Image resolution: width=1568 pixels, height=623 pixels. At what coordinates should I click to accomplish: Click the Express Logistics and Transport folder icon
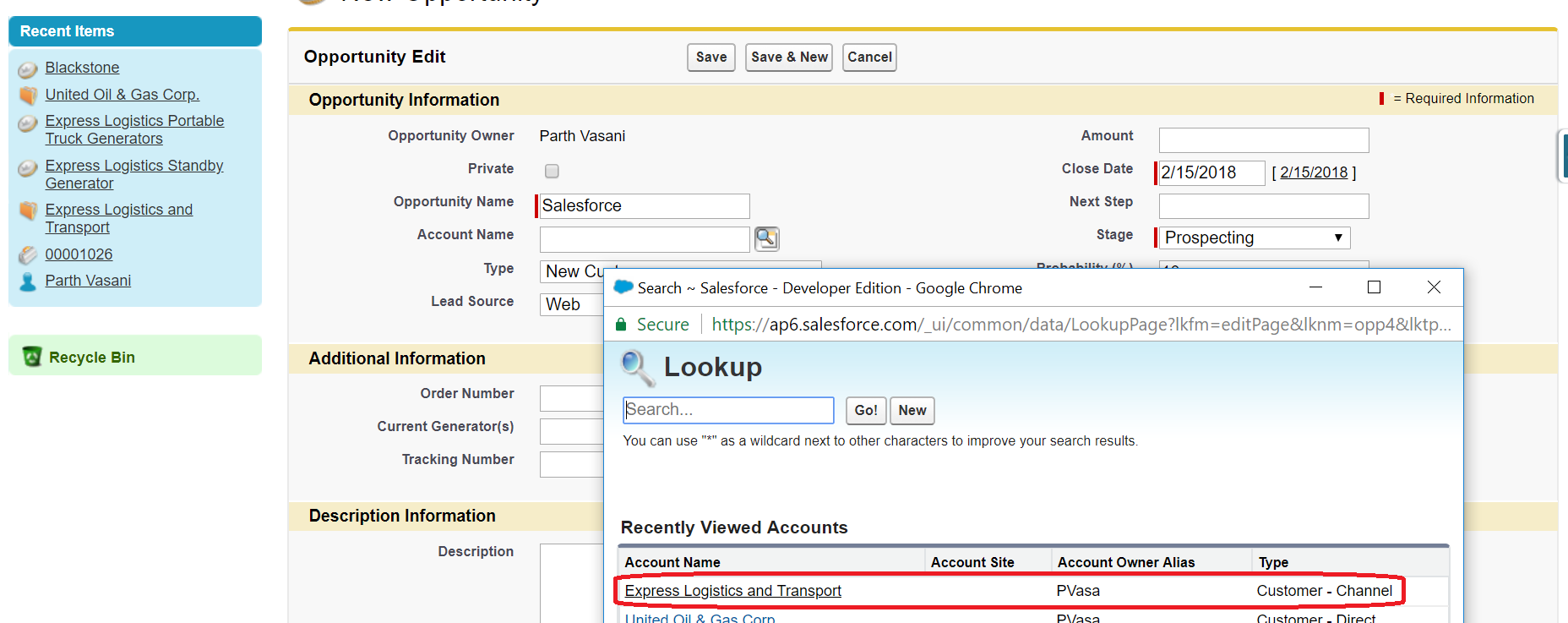point(28,211)
